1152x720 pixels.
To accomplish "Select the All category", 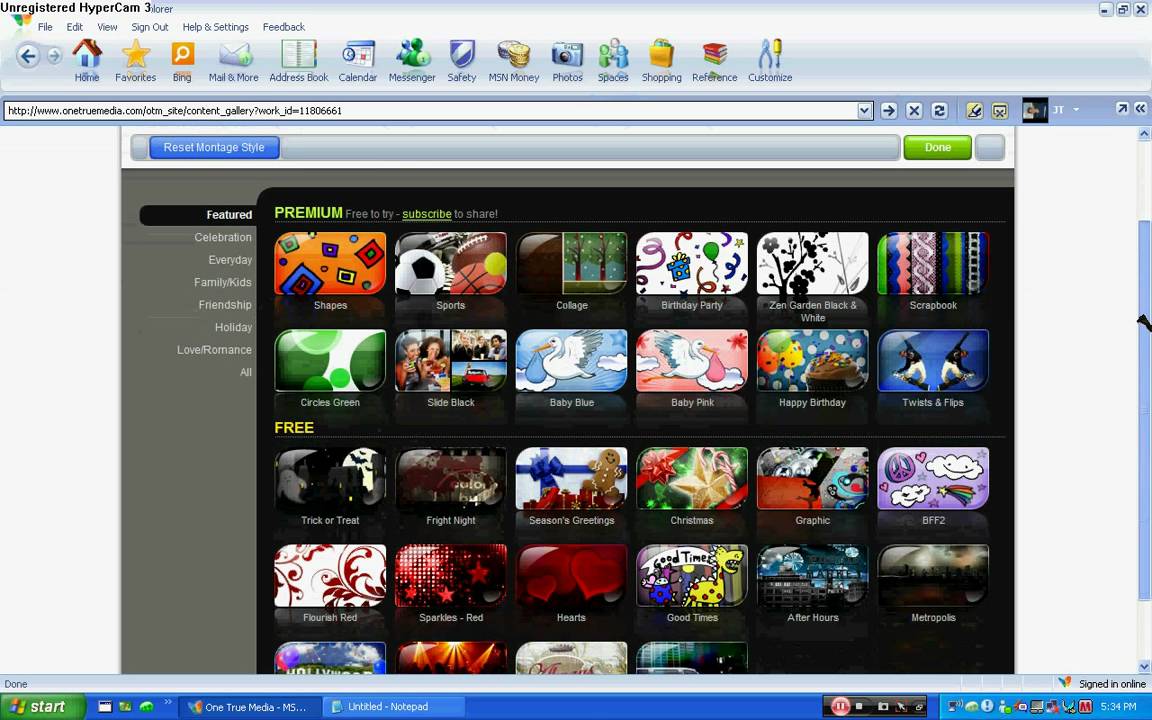I will (245, 372).
